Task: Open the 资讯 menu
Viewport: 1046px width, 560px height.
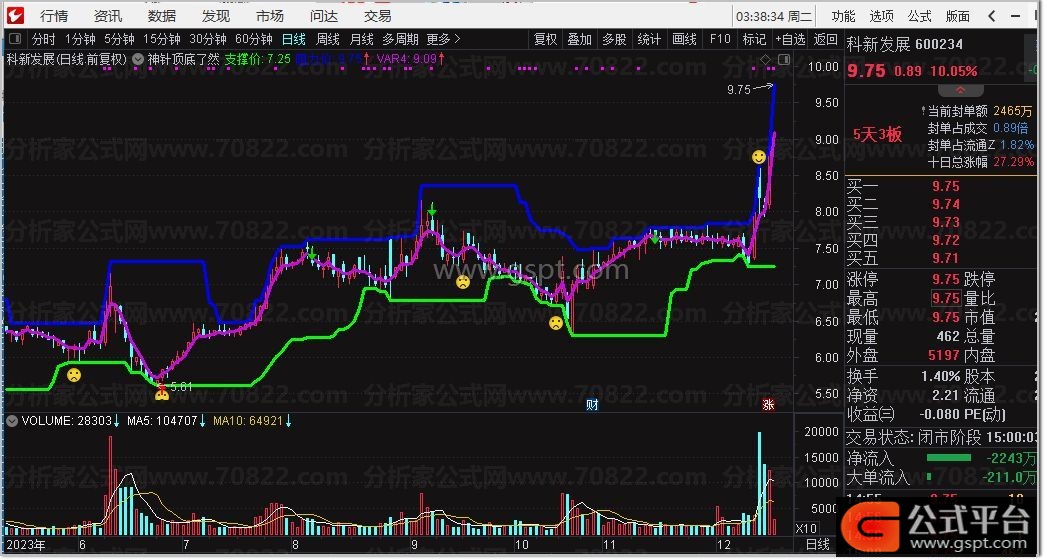Action: (x=107, y=16)
